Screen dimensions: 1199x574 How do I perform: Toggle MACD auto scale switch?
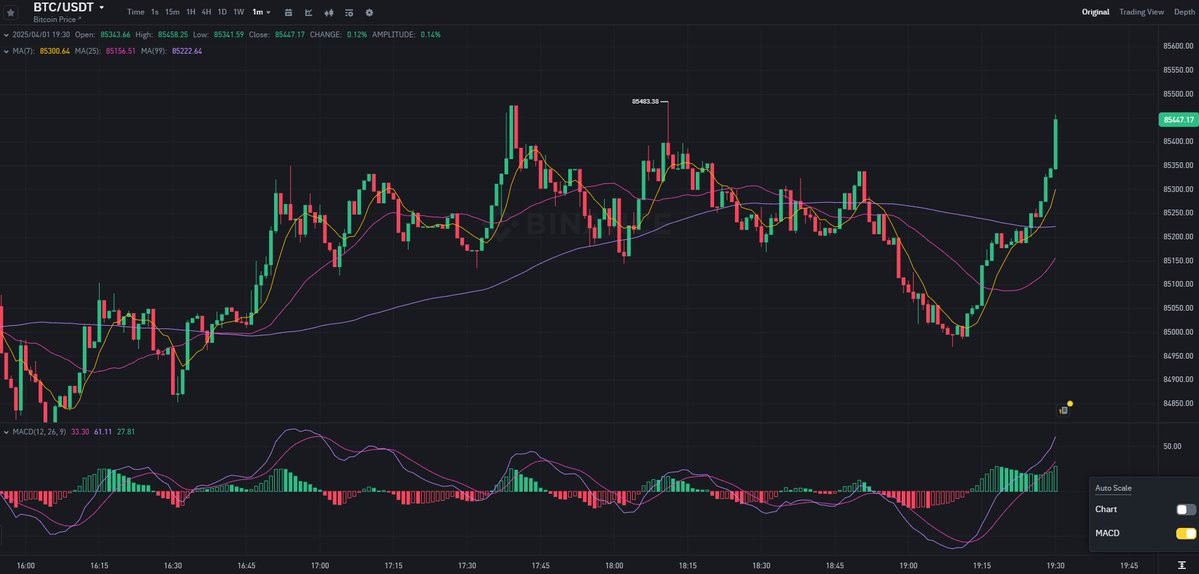[x=1185, y=533]
